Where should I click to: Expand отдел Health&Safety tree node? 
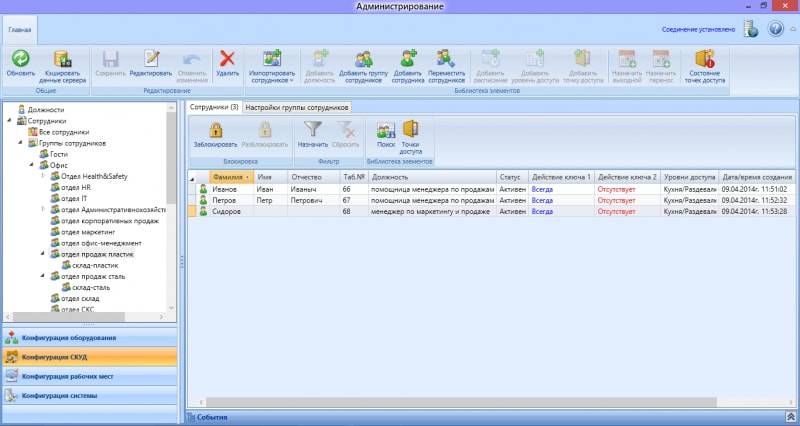coord(43,176)
